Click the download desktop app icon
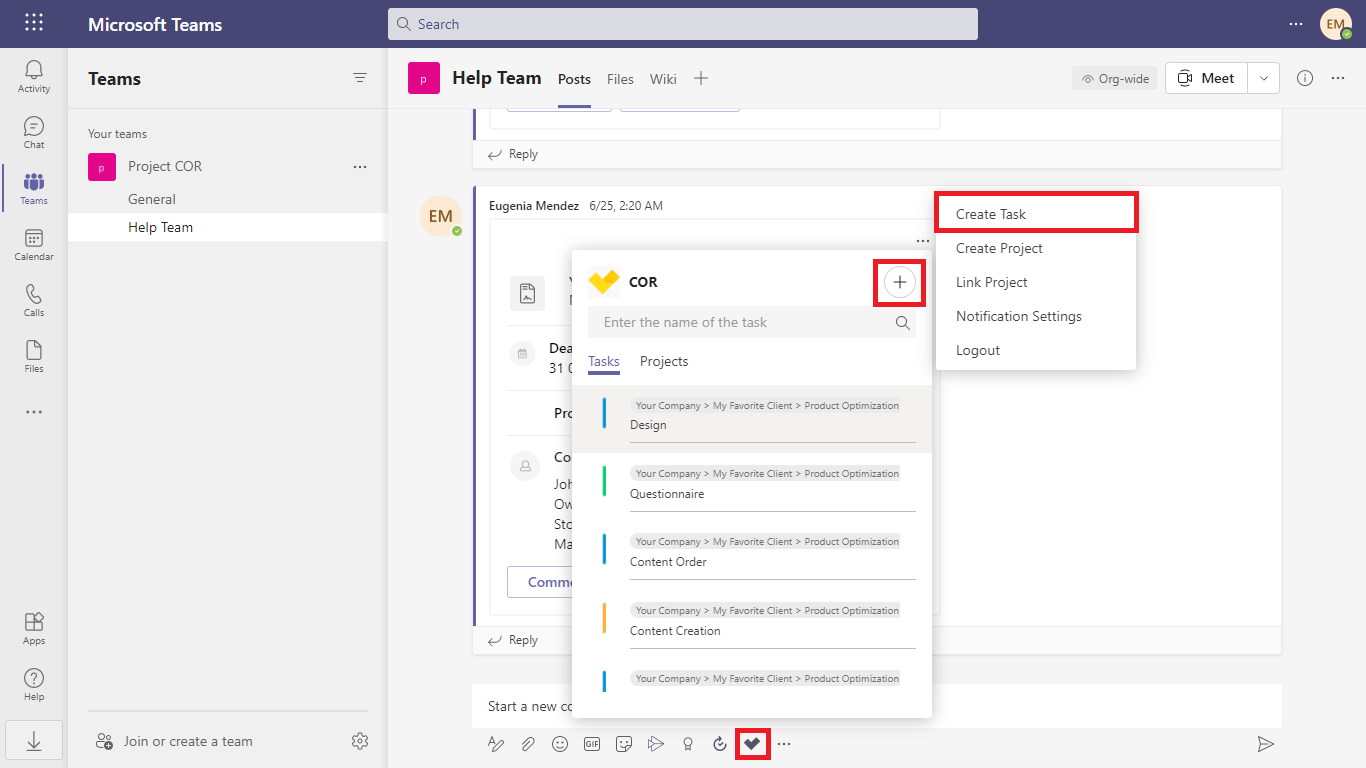 point(34,740)
